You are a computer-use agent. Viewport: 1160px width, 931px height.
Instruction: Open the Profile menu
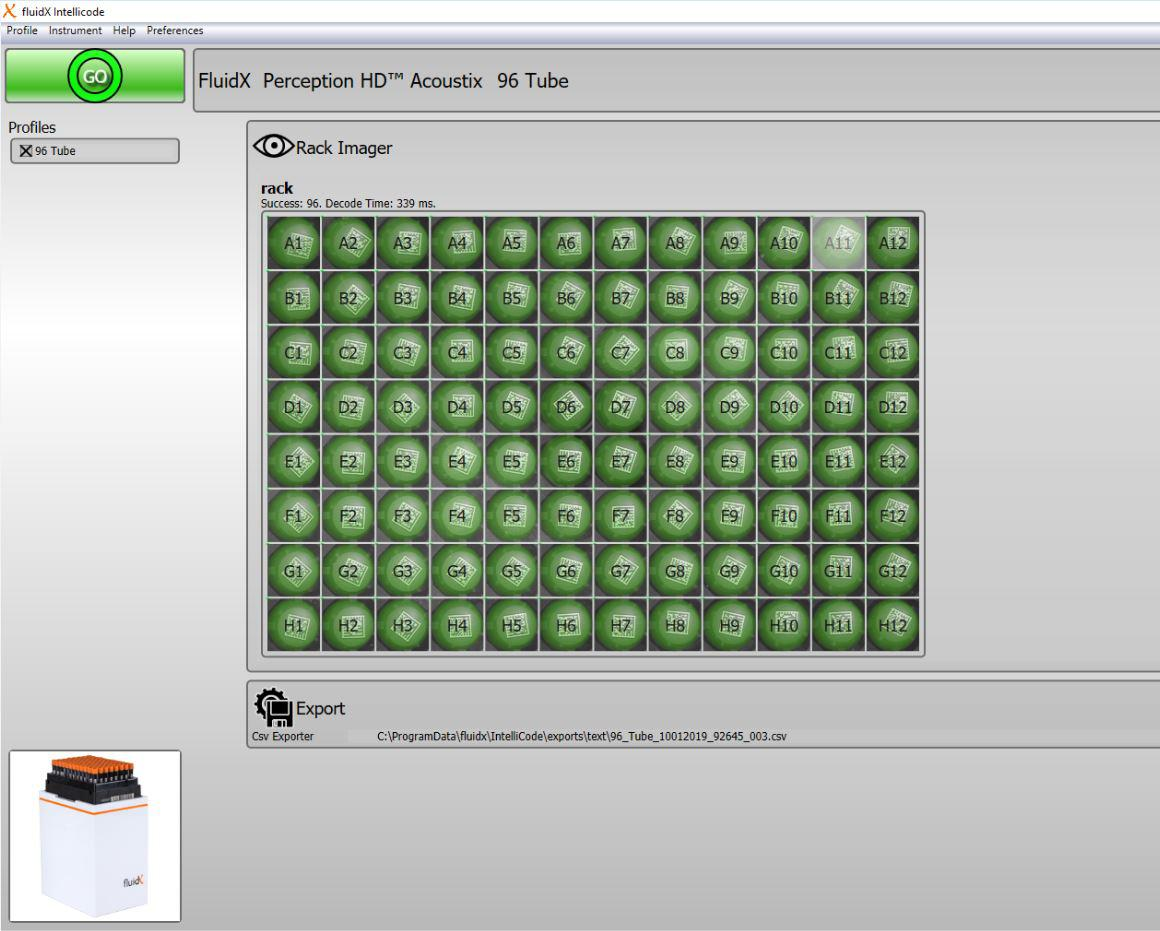[x=22, y=30]
